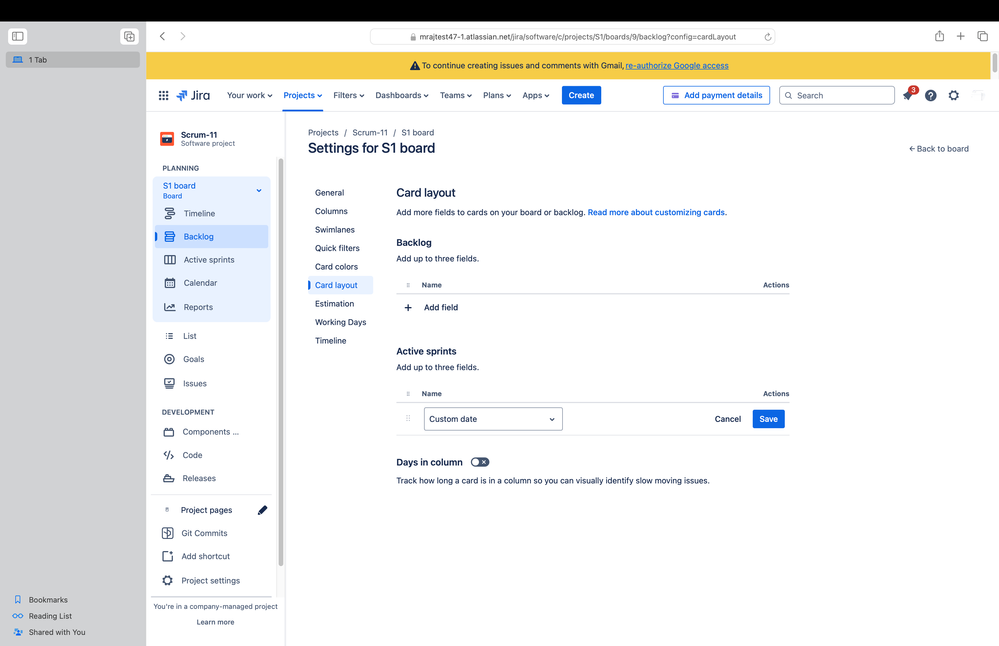
Task: Click the Issues icon in sidebar
Action: 169,384
